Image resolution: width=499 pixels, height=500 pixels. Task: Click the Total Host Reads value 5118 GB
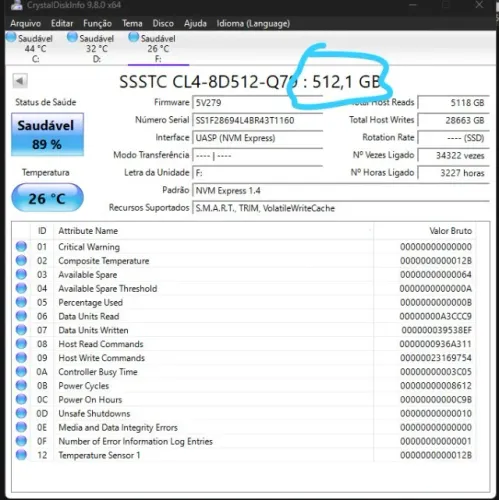pyautogui.click(x=454, y=103)
